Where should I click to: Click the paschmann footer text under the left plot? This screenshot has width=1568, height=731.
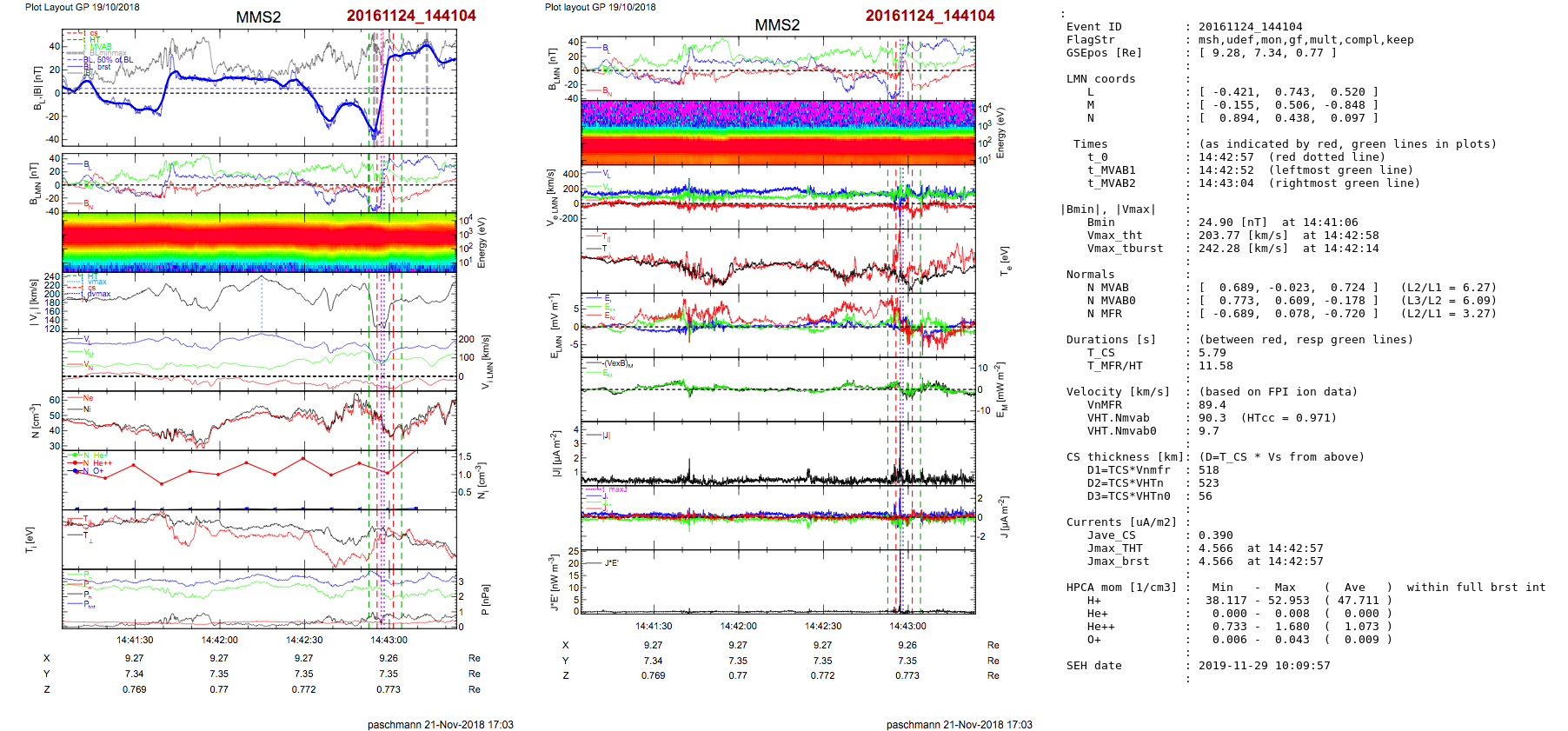click(x=440, y=724)
